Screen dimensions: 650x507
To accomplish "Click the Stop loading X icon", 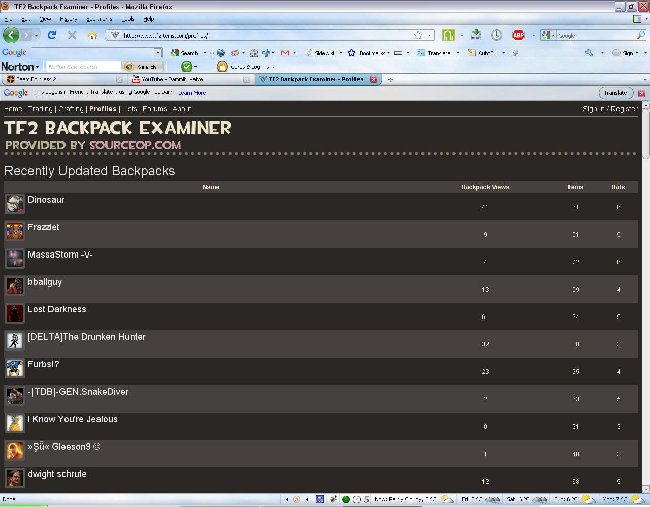I will click(72, 35).
